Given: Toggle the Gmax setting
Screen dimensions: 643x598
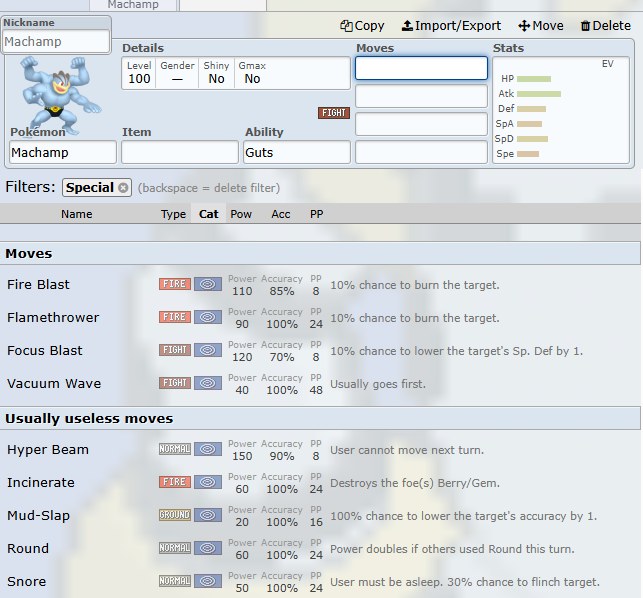Looking at the screenshot, I should 252,73.
